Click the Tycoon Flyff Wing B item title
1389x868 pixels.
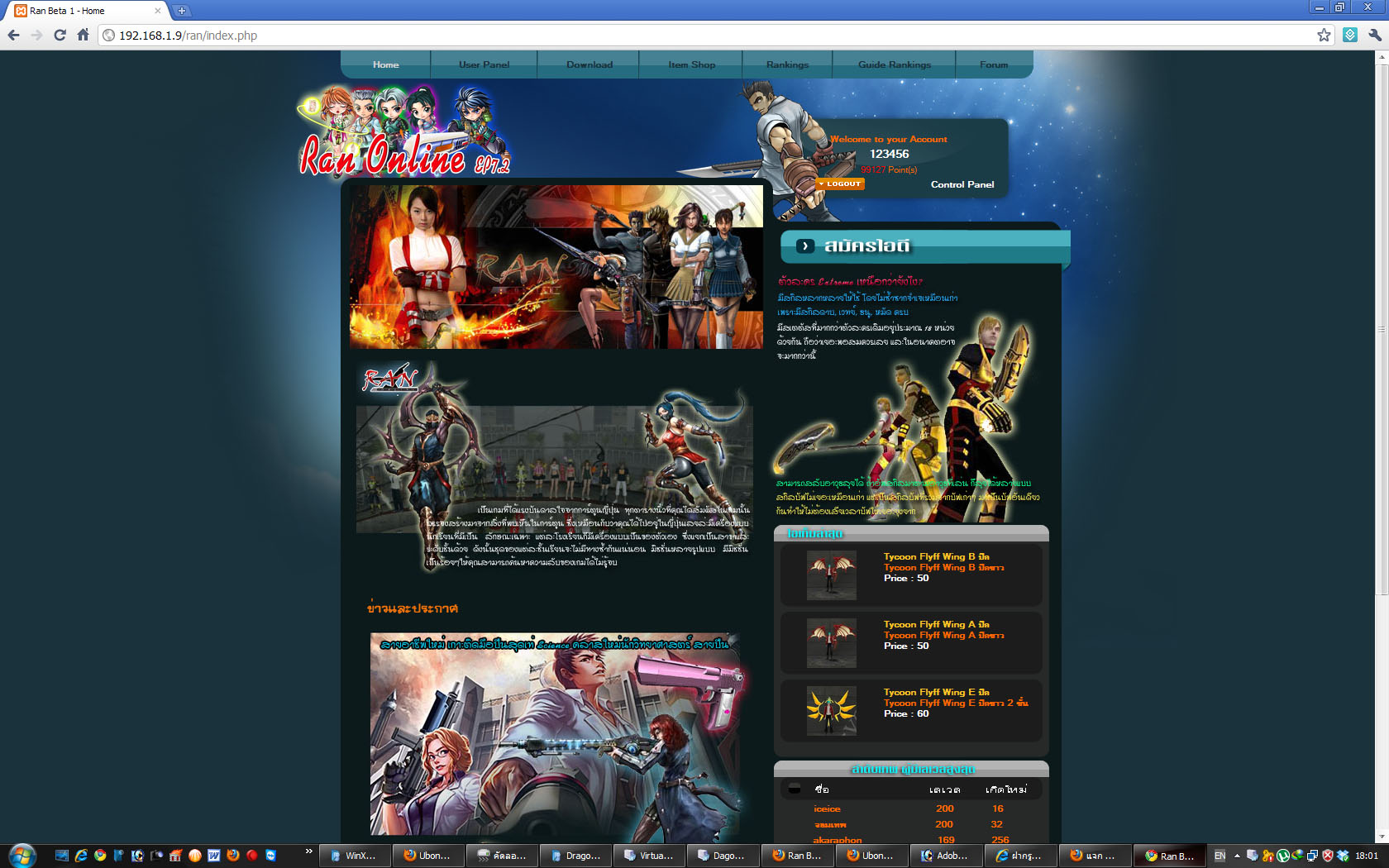pos(936,556)
